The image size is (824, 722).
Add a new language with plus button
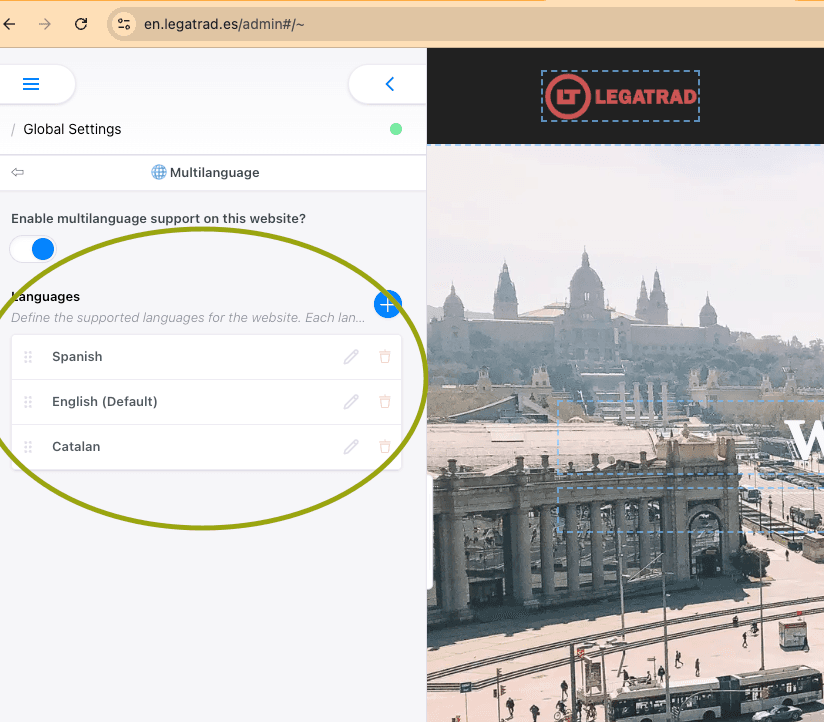click(x=387, y=304)
